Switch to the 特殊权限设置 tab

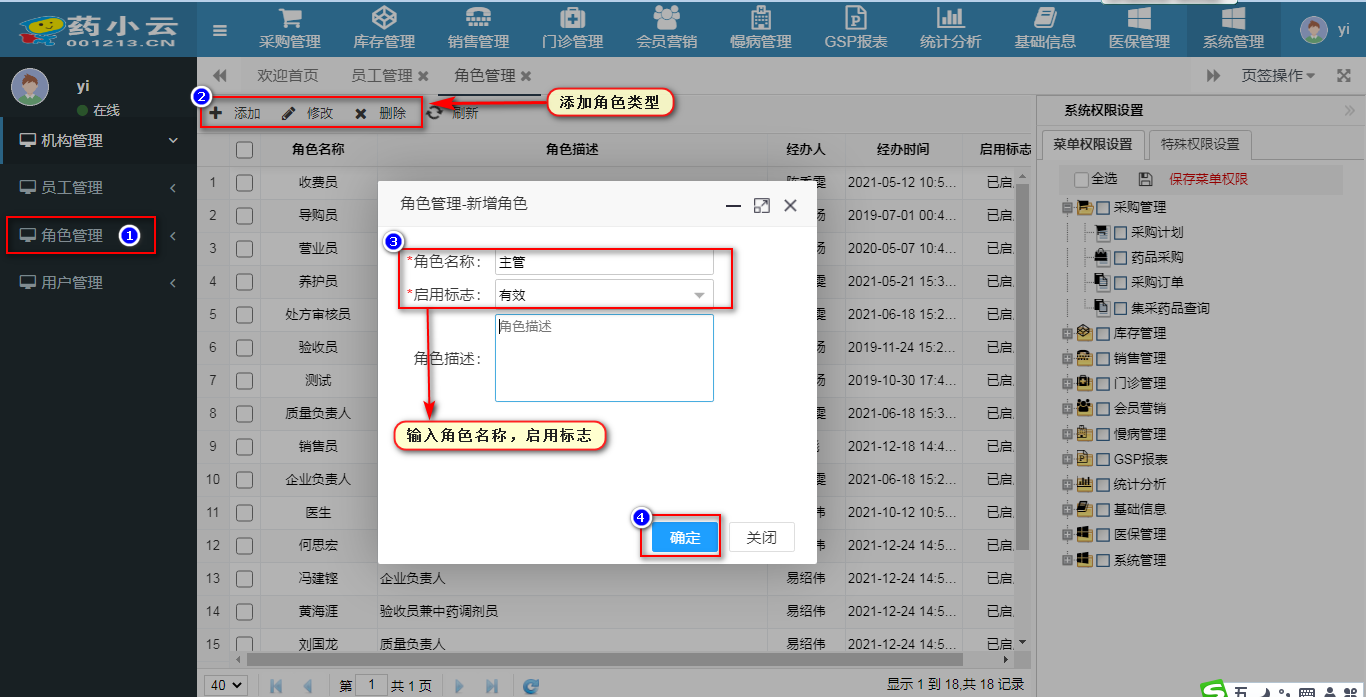1199,144
